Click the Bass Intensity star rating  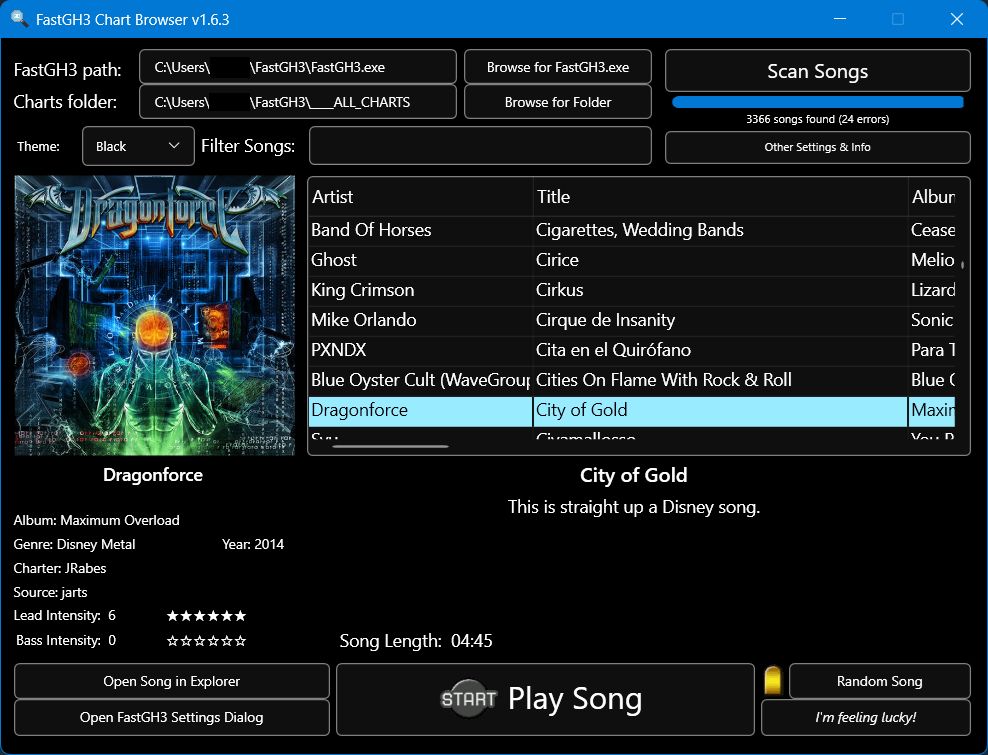pos(206,640)
